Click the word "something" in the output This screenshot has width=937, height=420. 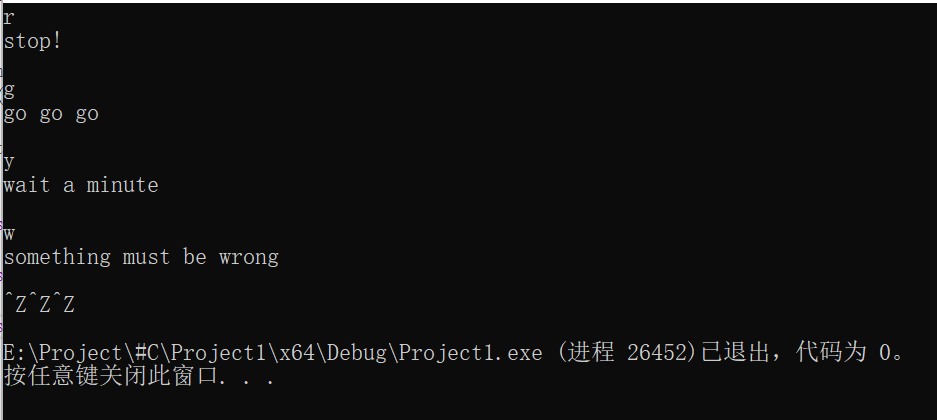coord(57,257)
